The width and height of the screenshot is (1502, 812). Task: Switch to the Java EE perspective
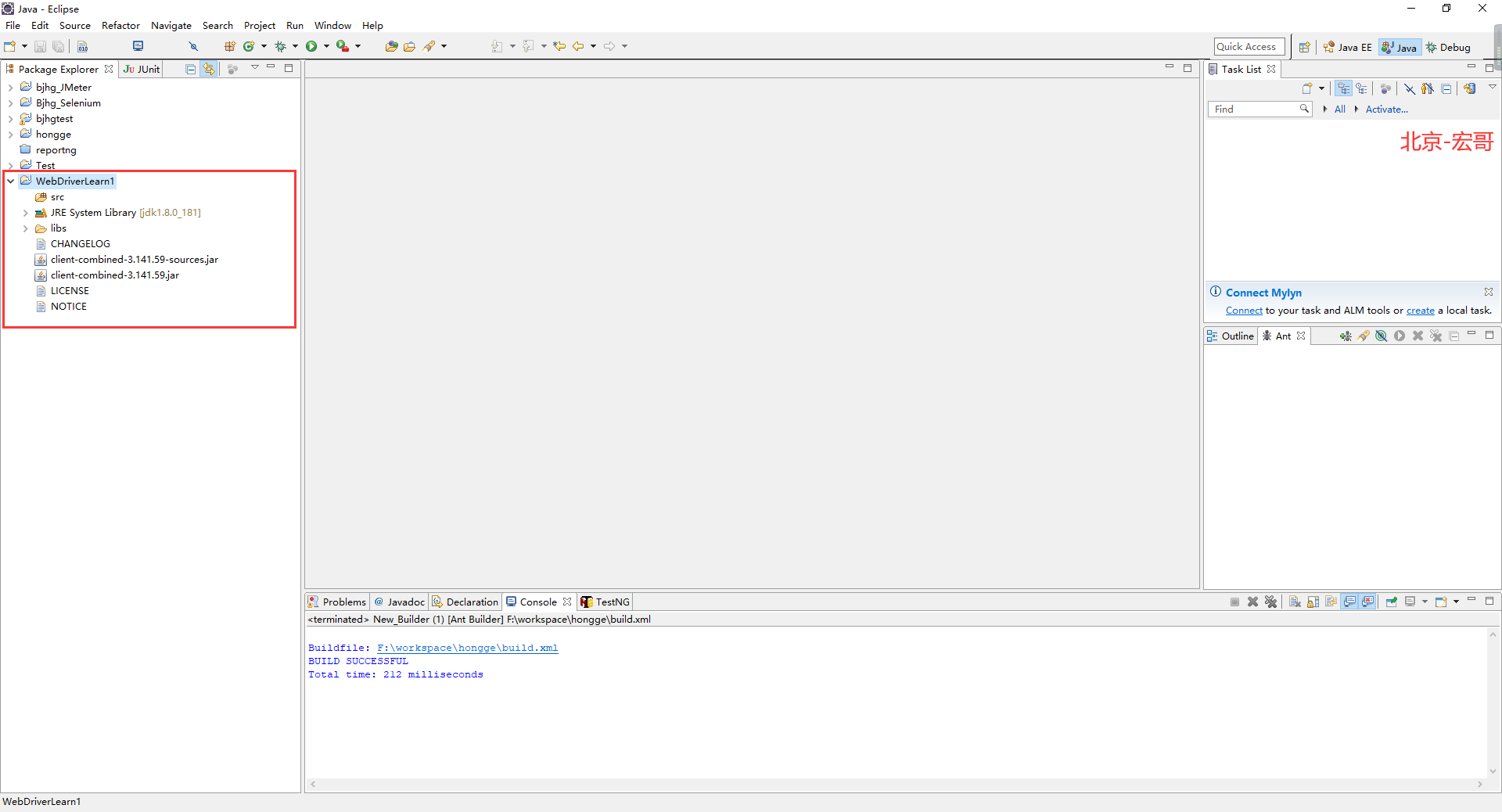click(1347, 47)
